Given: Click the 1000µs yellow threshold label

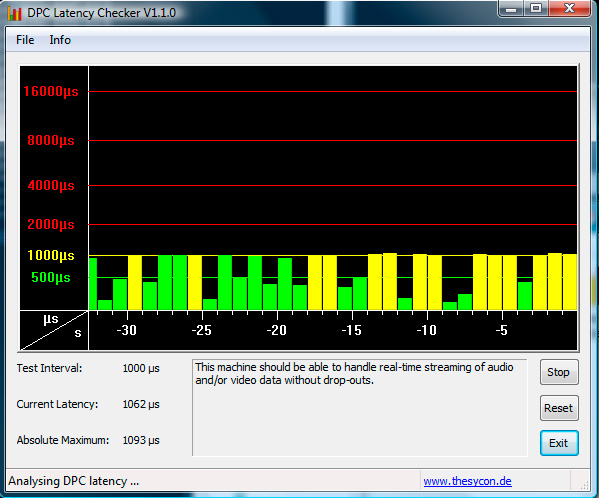Looking at the screenshot, I should pyautogui.click(x=51, y=255).
